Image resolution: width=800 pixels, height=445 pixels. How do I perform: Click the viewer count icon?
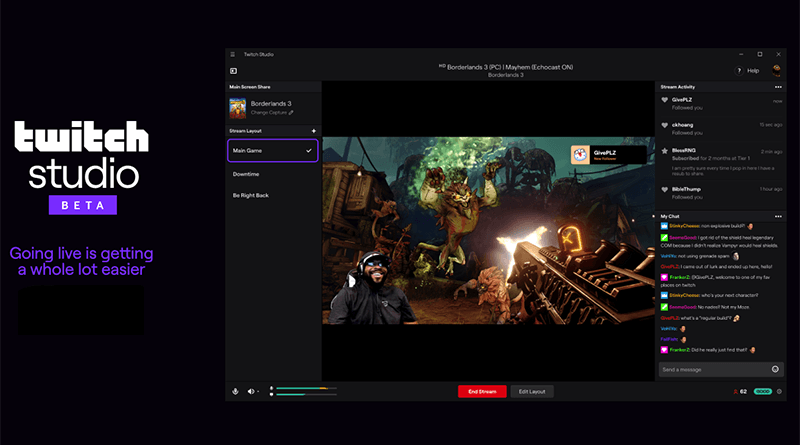pyautogui.click(x=735, y=392)
